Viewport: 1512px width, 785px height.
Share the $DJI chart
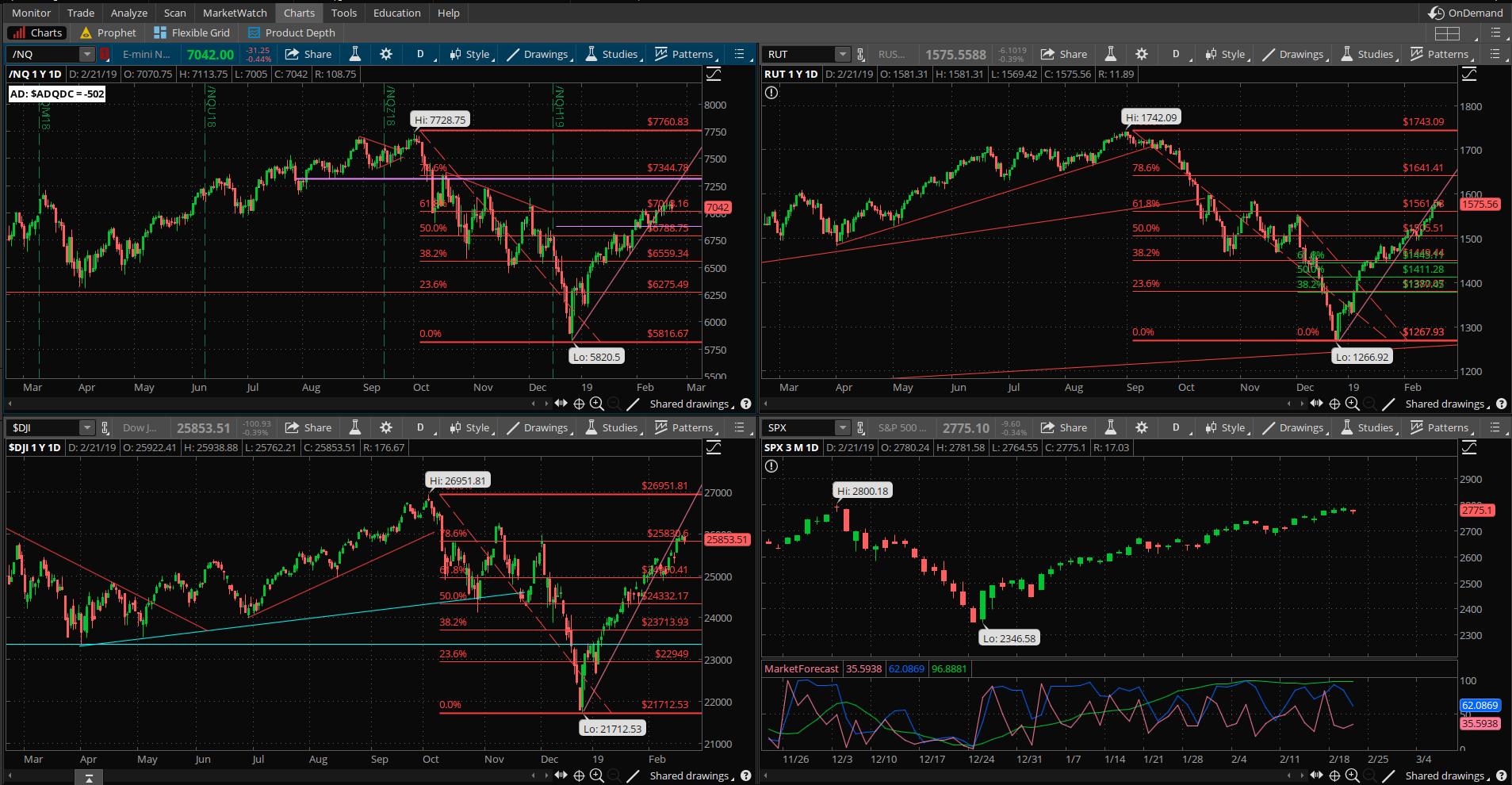point(308,427)
